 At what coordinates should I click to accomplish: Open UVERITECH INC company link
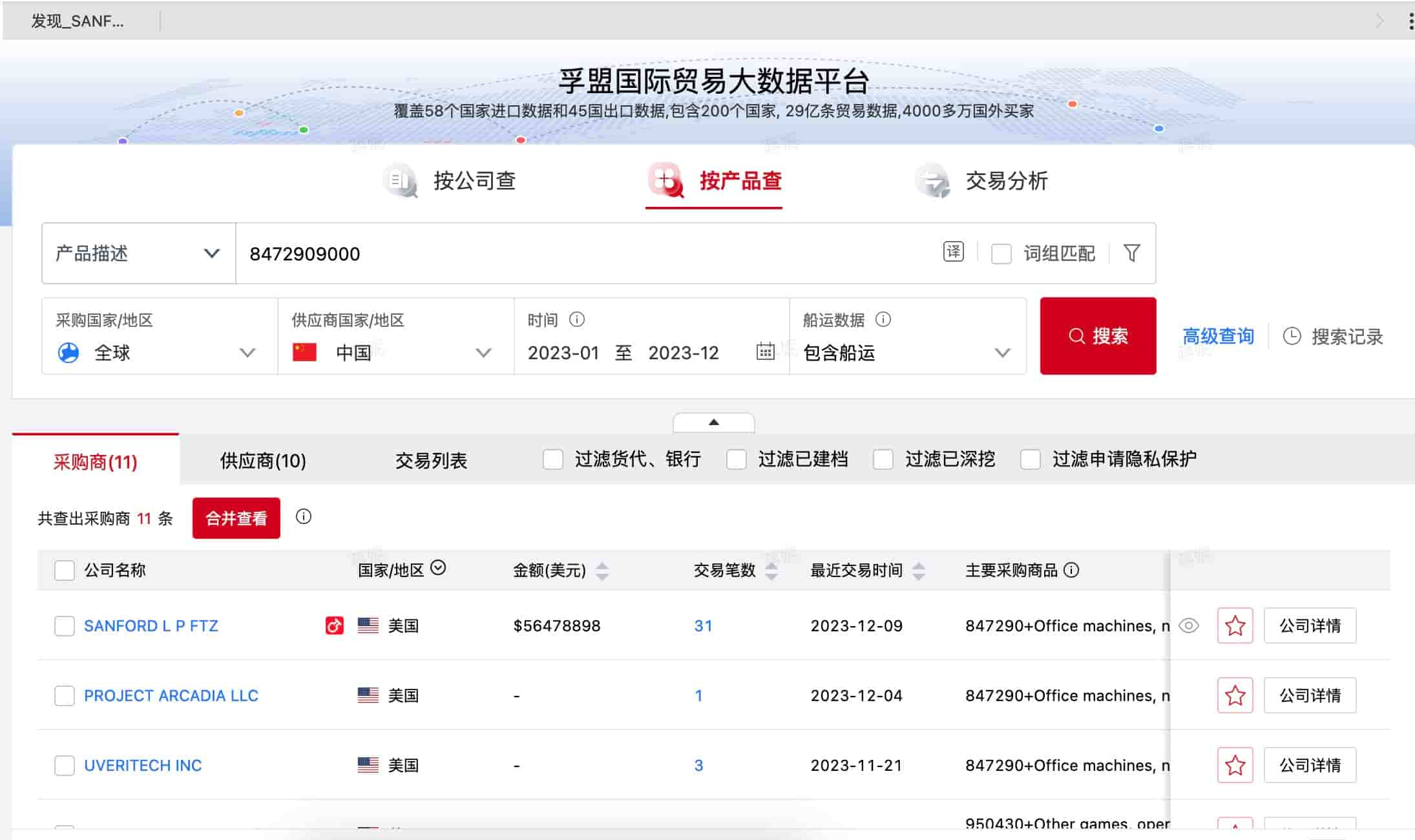click(x=143, y=765)
